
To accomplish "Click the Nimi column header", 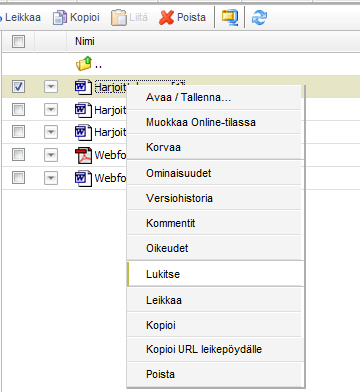I will click(x=85, y=41).
